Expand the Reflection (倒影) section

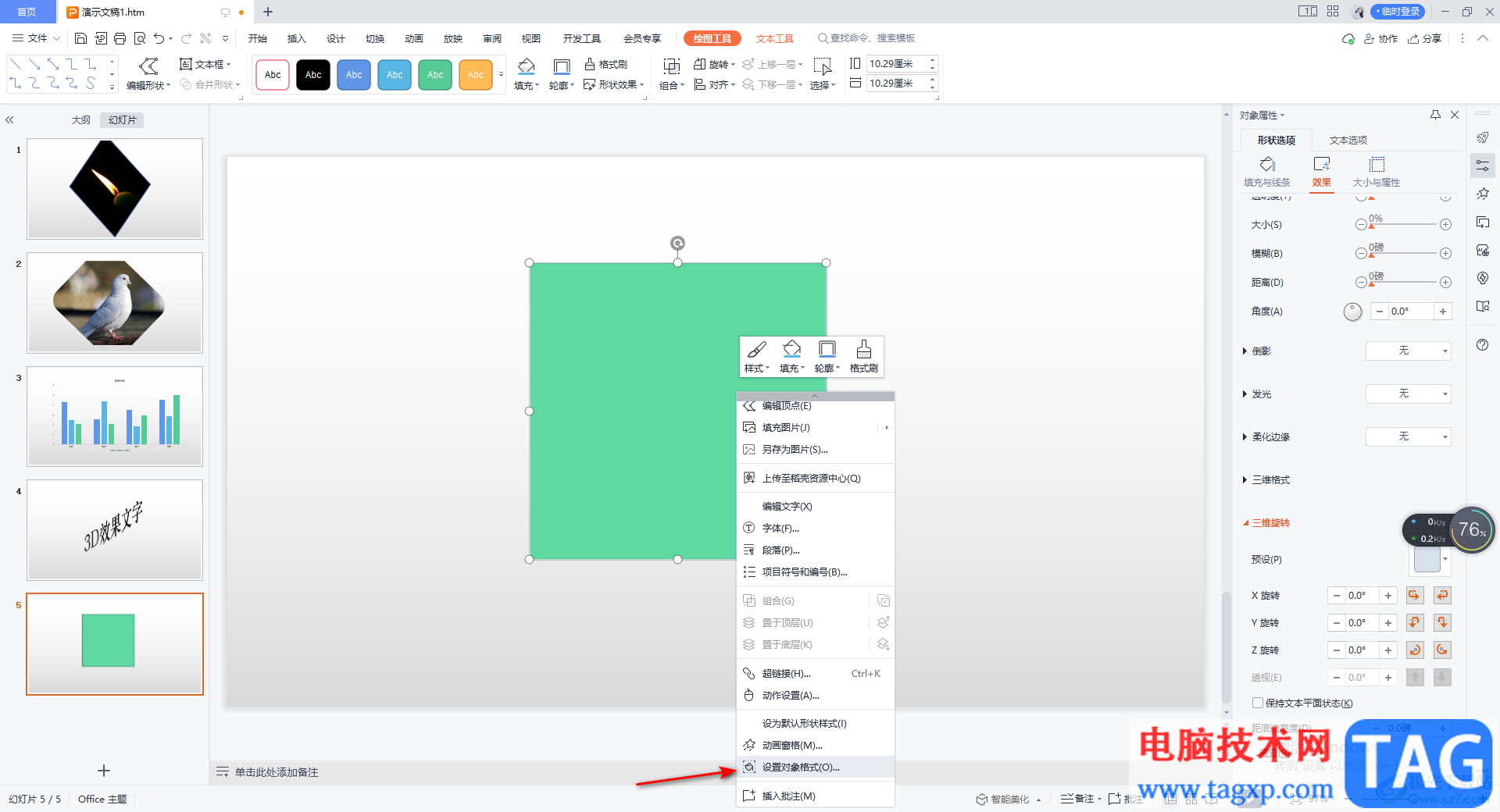(1245, 351)
